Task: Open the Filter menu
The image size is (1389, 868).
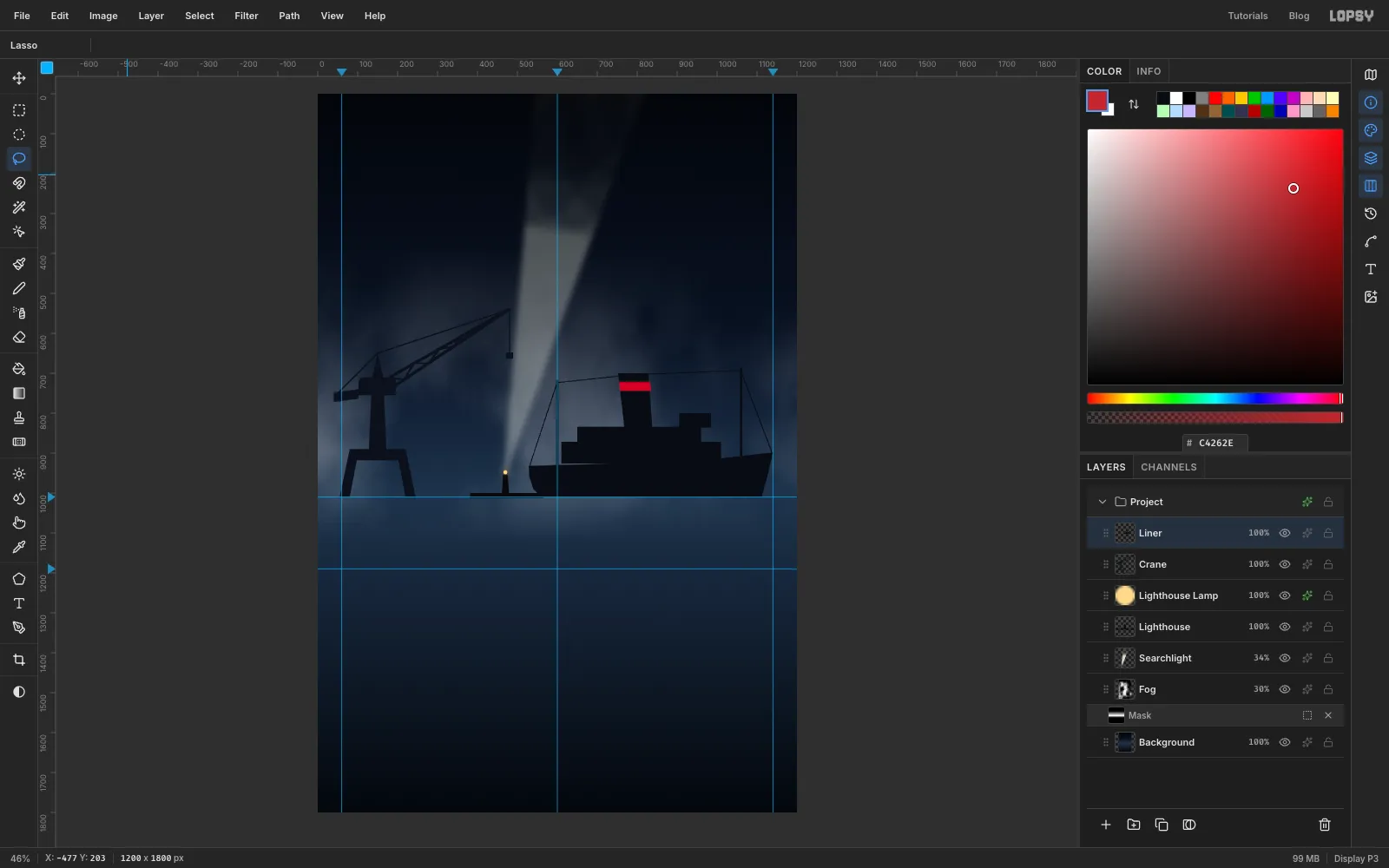Action: (x=247, y=16)
